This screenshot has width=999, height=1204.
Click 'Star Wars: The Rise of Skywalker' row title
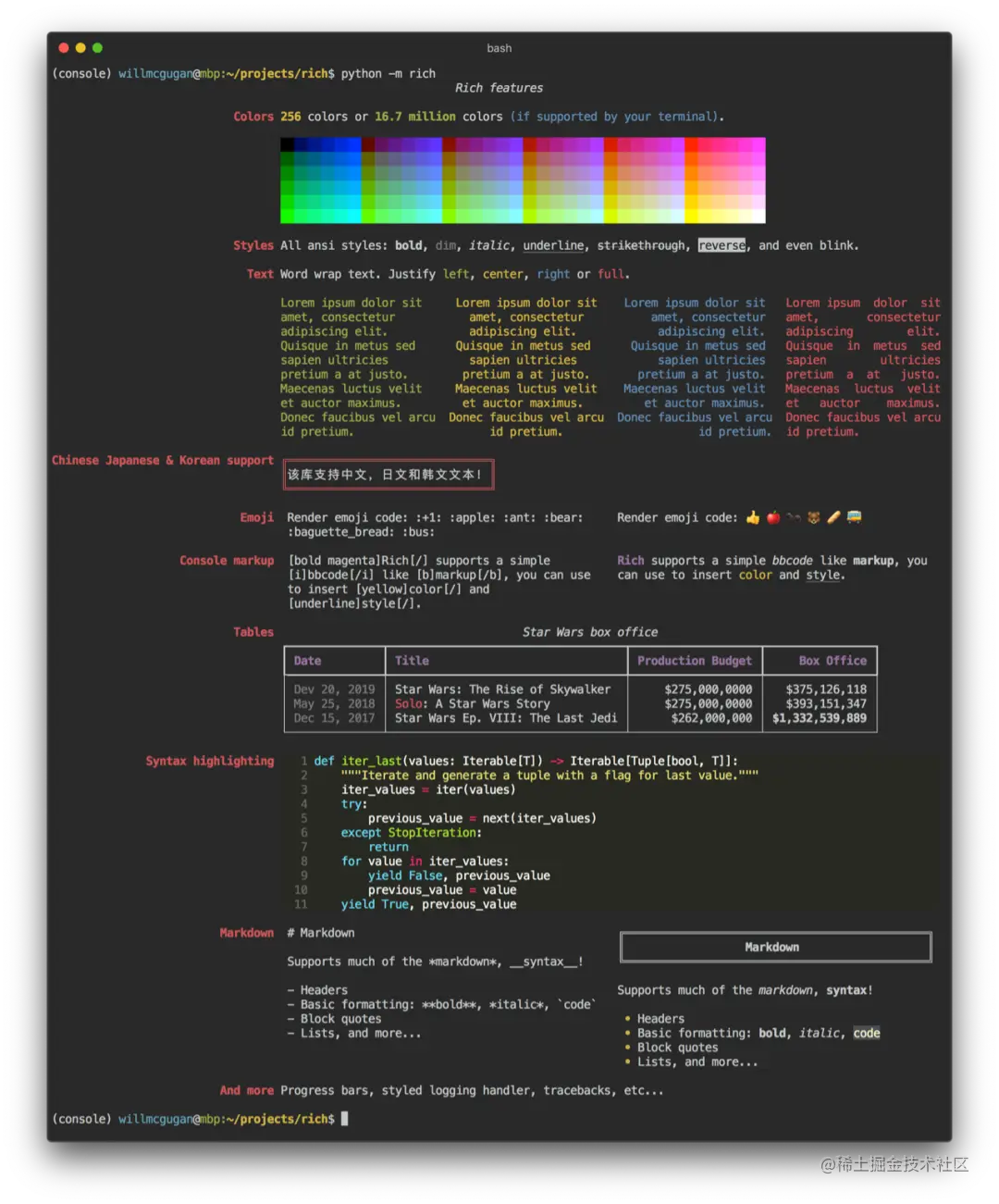coord(502,689)
